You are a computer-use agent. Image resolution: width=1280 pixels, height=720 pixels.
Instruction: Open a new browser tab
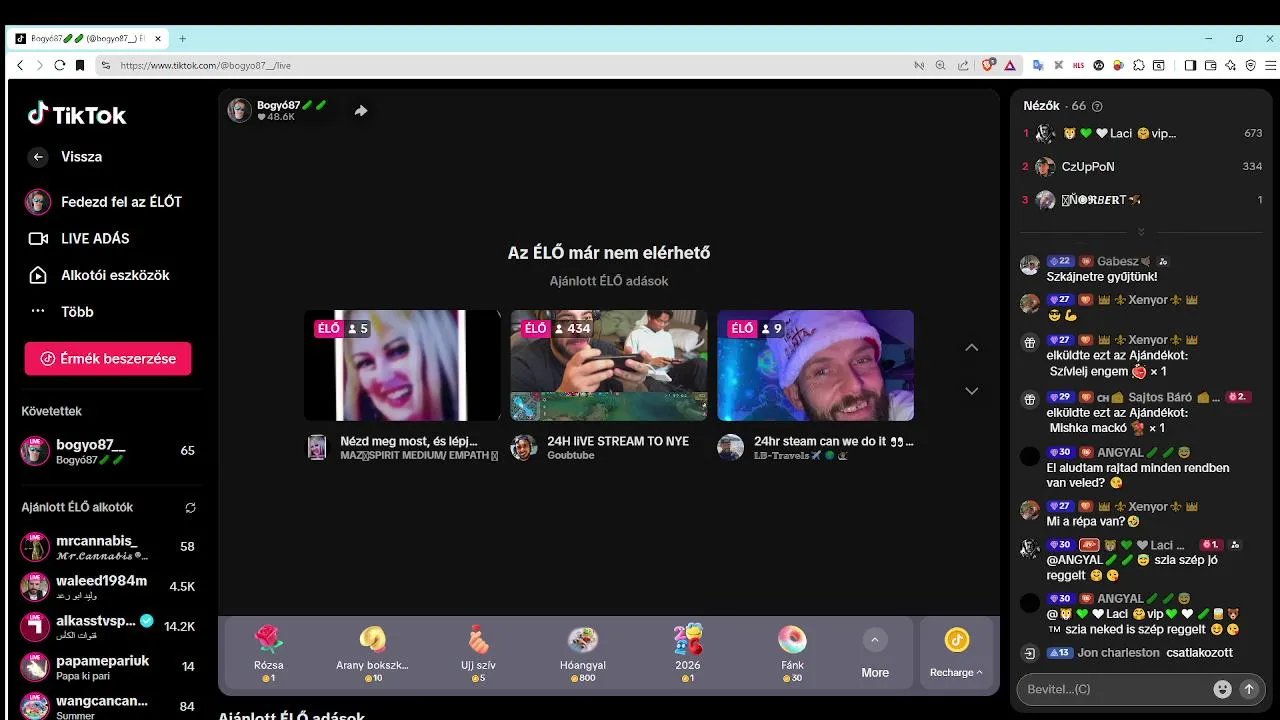pos(182,39)
